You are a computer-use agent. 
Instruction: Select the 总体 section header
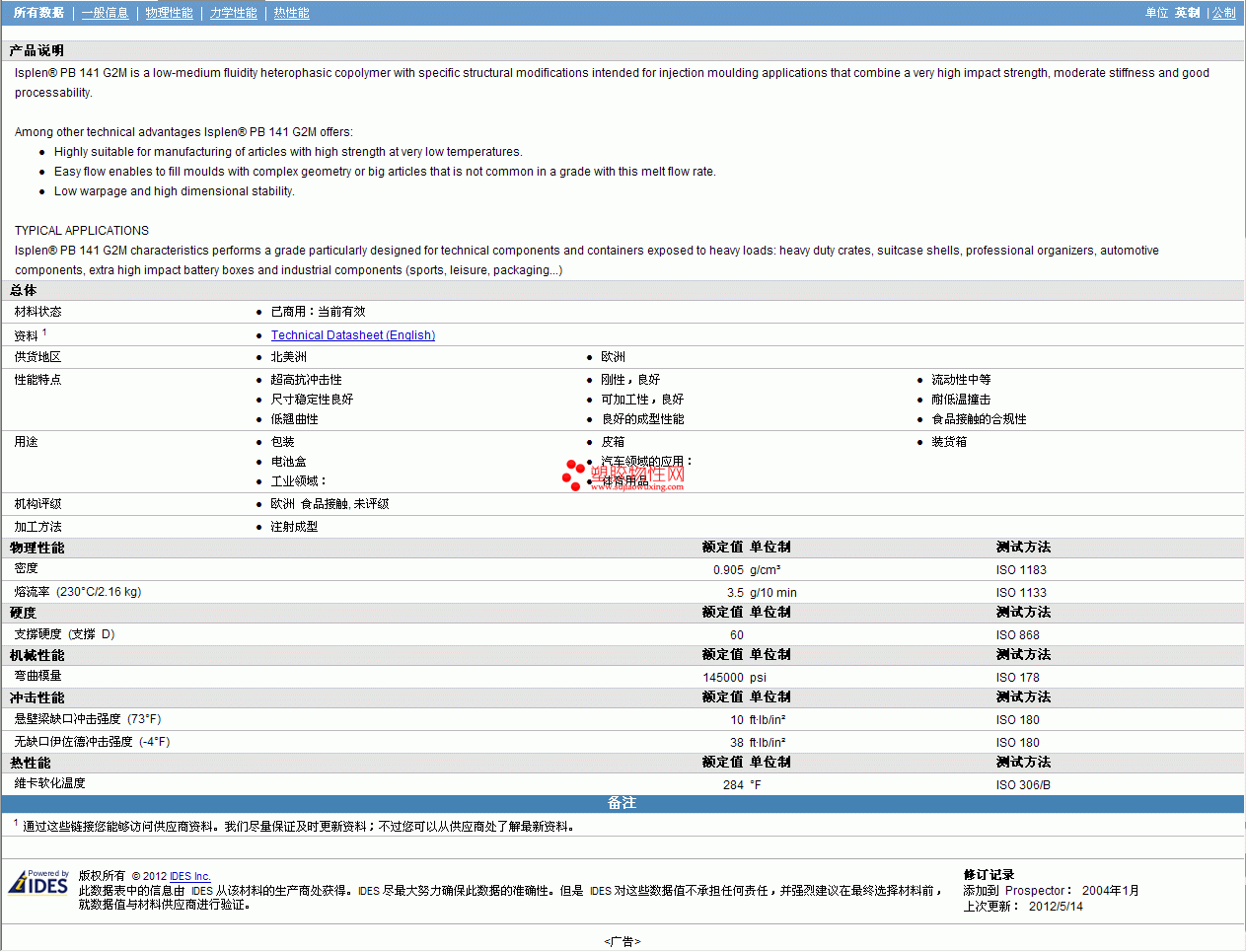[x=24, y=290]
